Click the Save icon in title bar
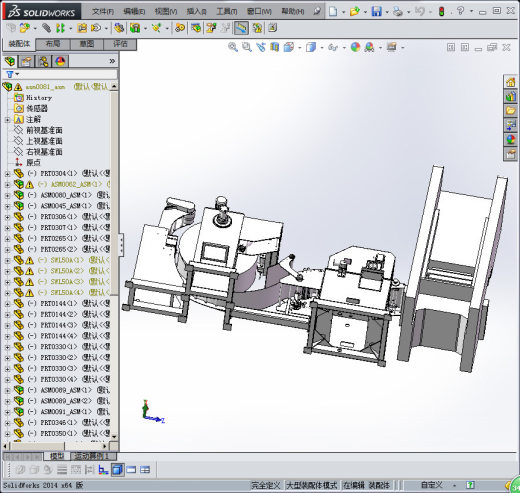 [377, 12]
